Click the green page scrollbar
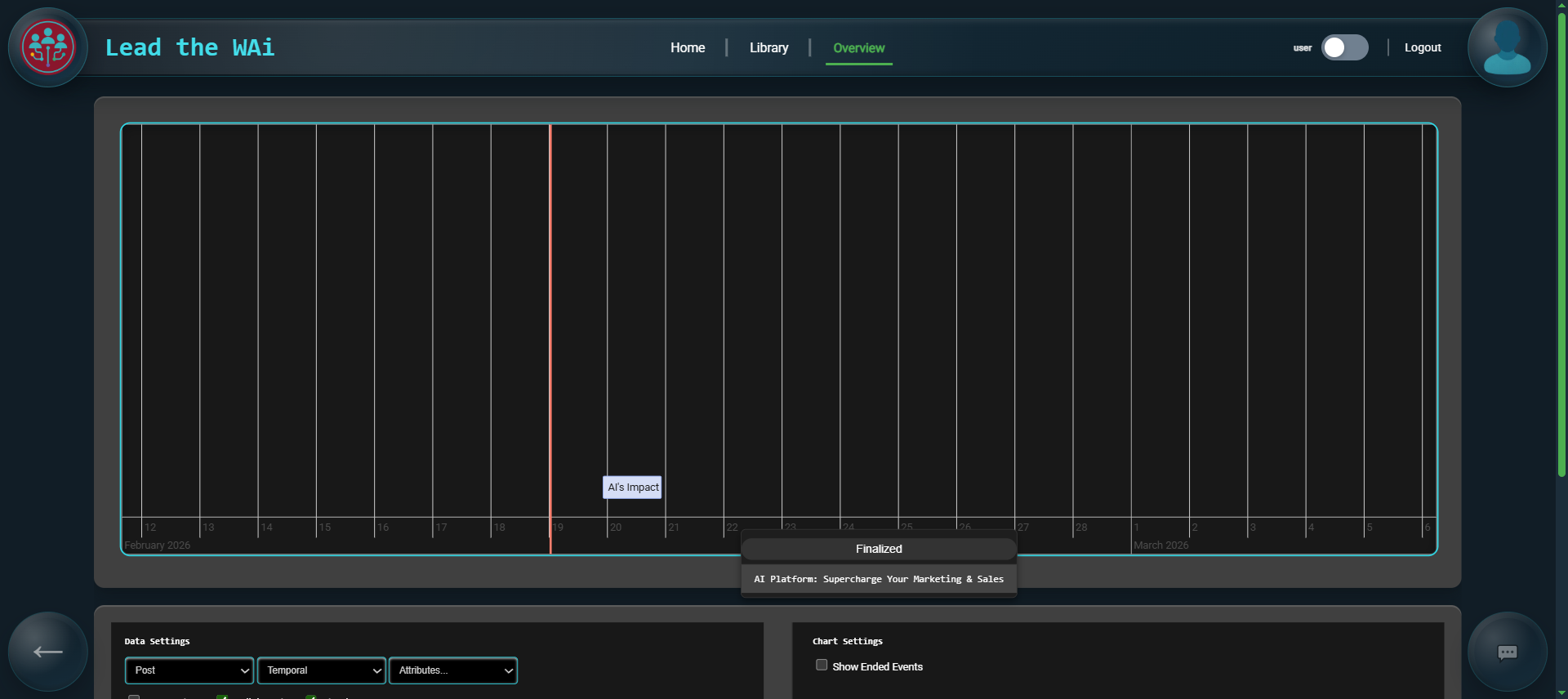This screenshot has height=699, width=1568. click(1561, 245)
